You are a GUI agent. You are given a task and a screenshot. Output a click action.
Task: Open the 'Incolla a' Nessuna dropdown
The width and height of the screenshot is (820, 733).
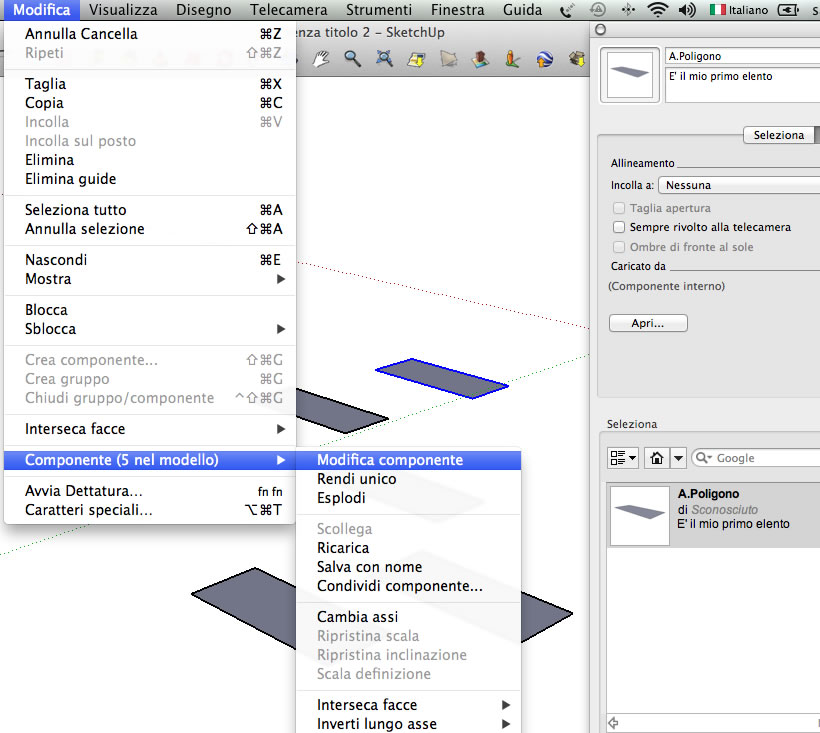pos(738,185)
